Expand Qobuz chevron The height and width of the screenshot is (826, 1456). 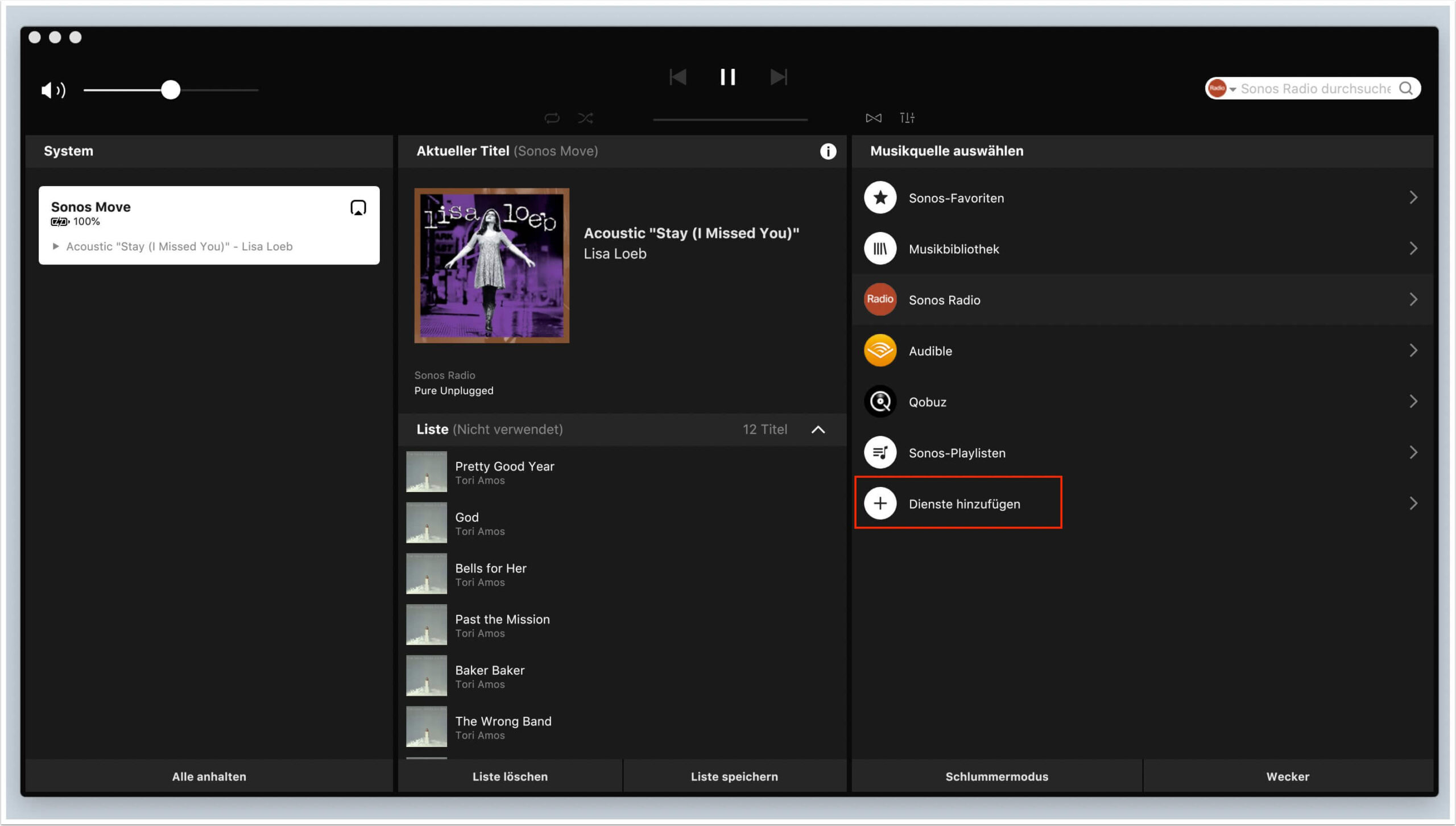pos(1413,402)
